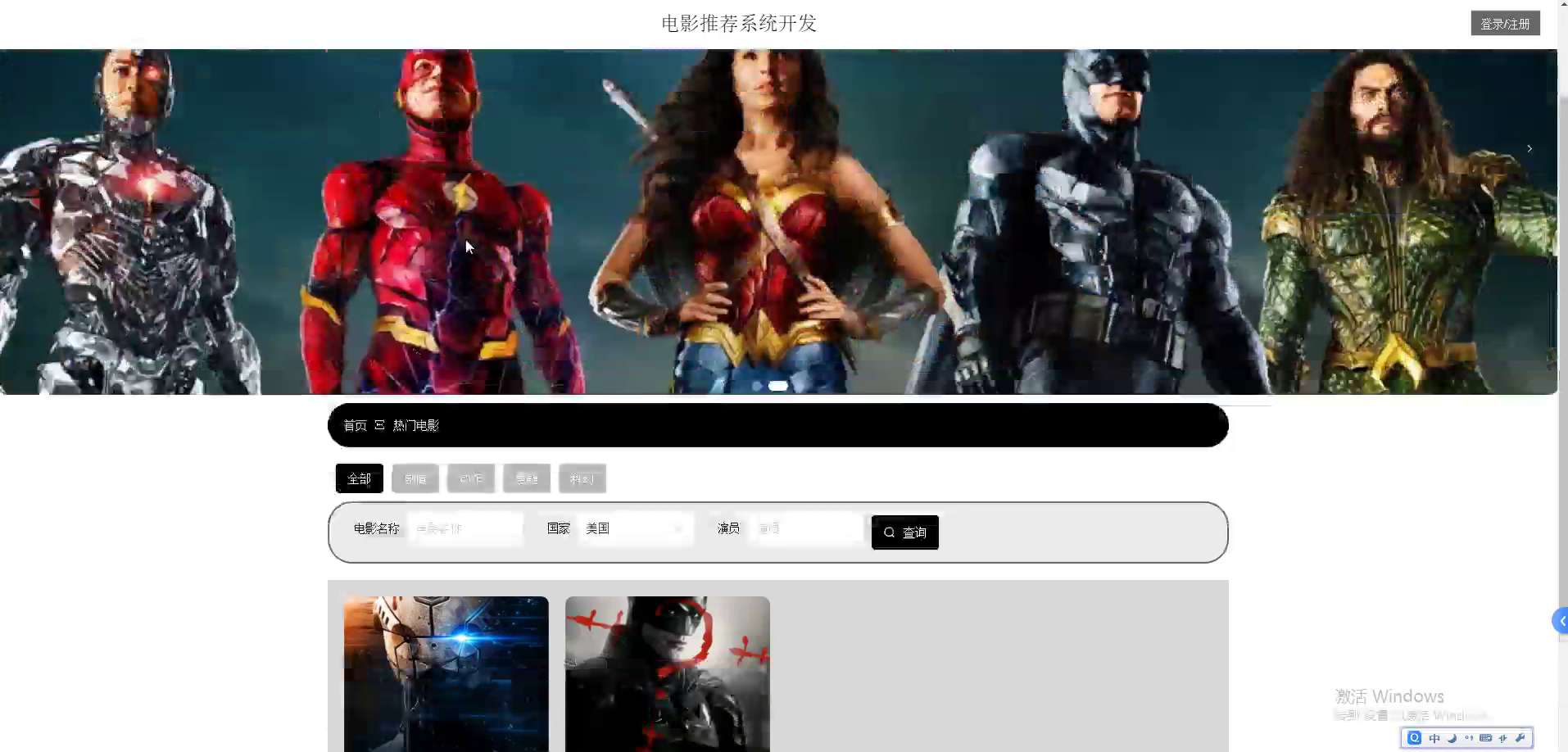Click the breadcrumb separator icon after 首页
The height and width of the screenshot is (752, 1568).
coord(379,425)
